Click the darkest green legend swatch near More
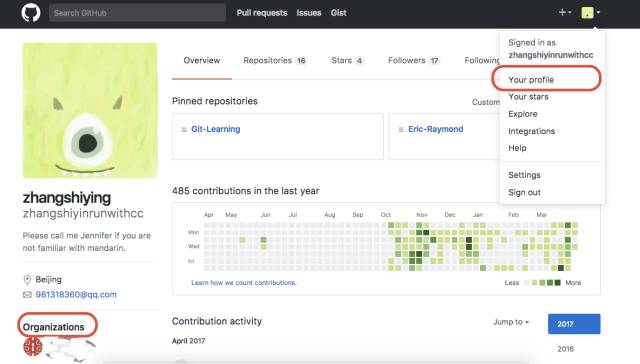Screen dimensions: 640x364 coord(558,282)
